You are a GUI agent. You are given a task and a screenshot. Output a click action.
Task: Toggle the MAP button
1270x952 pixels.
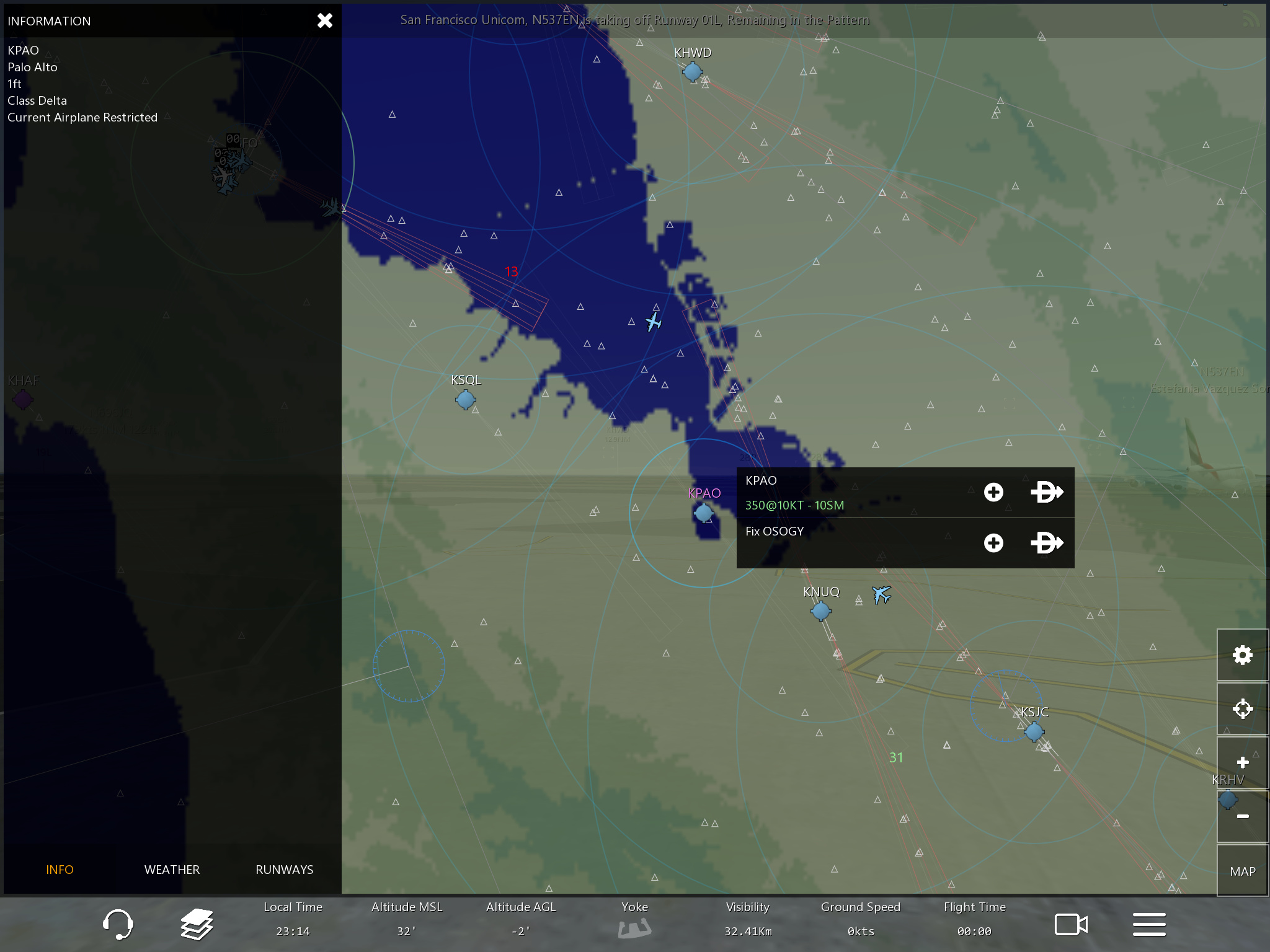(x=1242, y=871)
